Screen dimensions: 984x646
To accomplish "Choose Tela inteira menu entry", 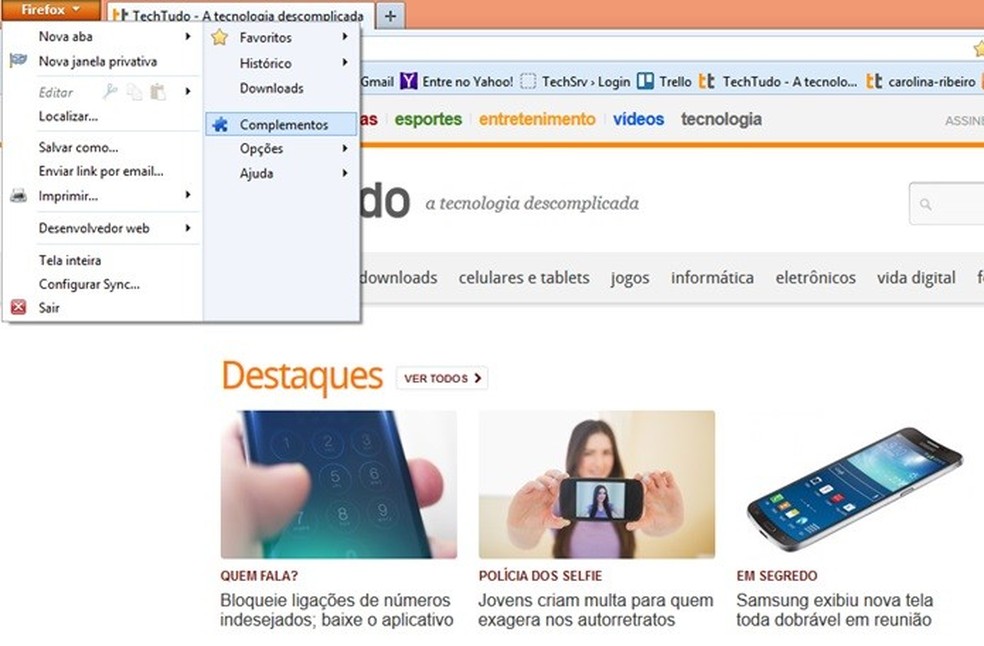I will pyautogui.click(x=70, y=260).
